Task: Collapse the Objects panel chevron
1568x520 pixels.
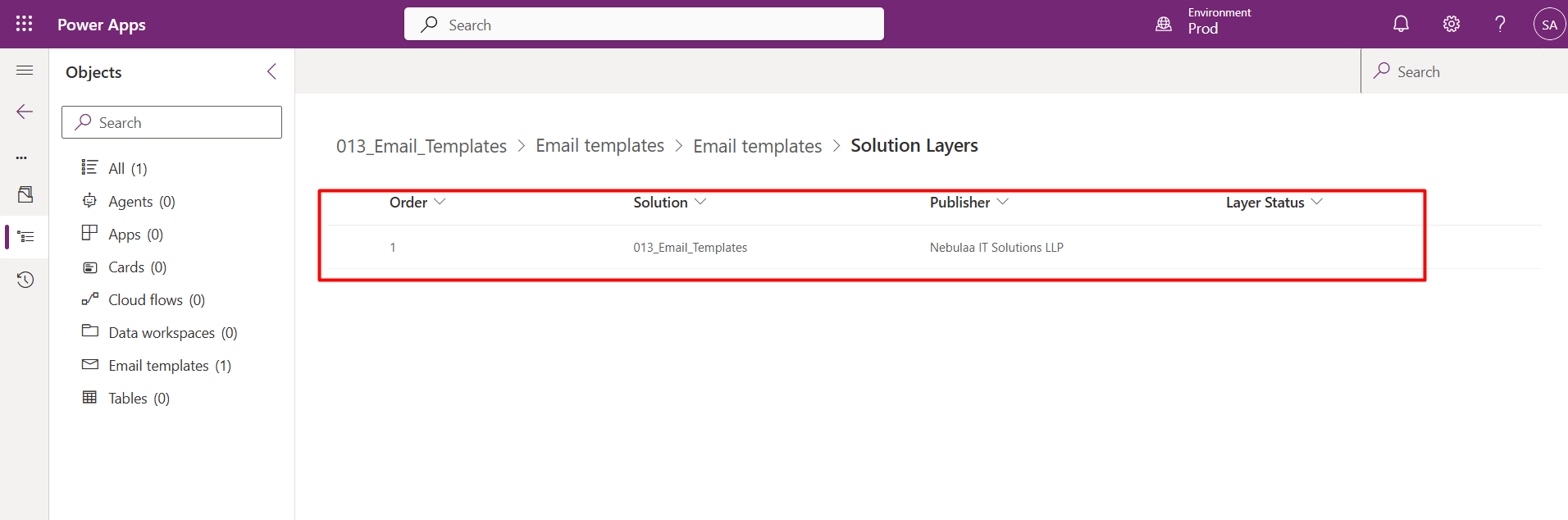Action: click(271, 71)
